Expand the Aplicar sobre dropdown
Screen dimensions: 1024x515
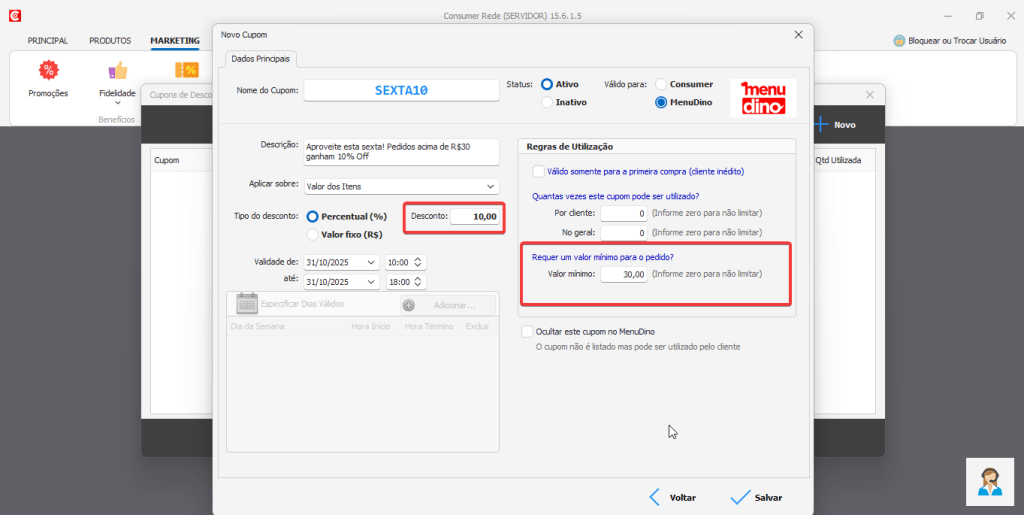click(490, 186)
